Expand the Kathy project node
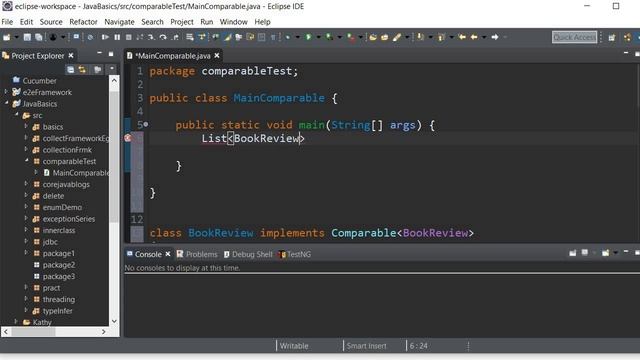This screenshot has height=360, width=640. click(16, 322)
